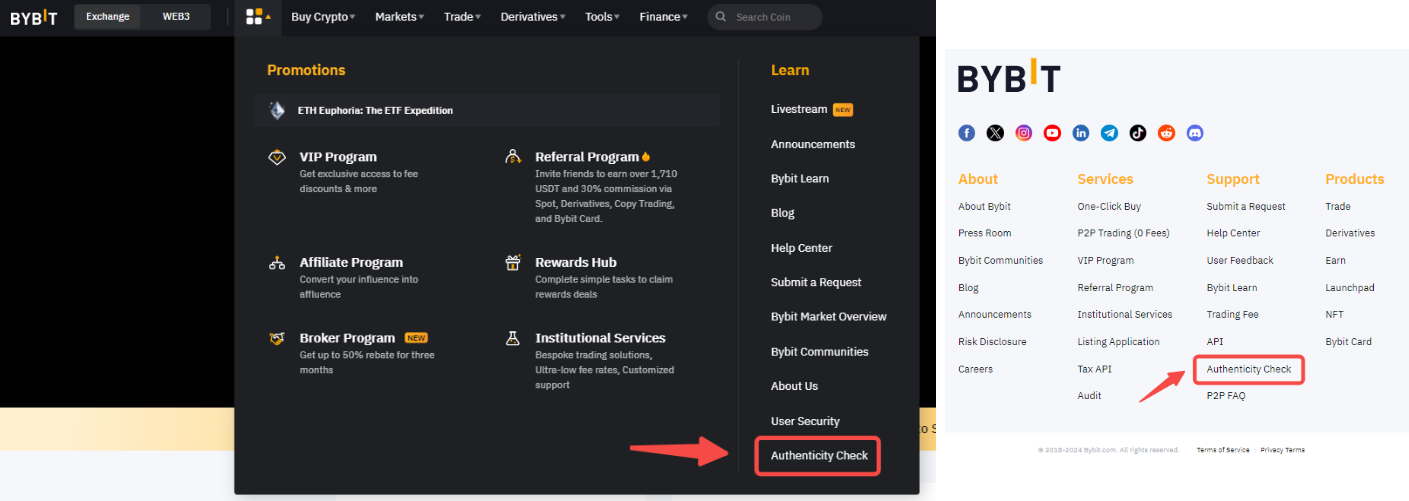The image size is (1409, 501).
Task: Open Privacy Terms at page bottom
Action: (x=1282, y=450)
